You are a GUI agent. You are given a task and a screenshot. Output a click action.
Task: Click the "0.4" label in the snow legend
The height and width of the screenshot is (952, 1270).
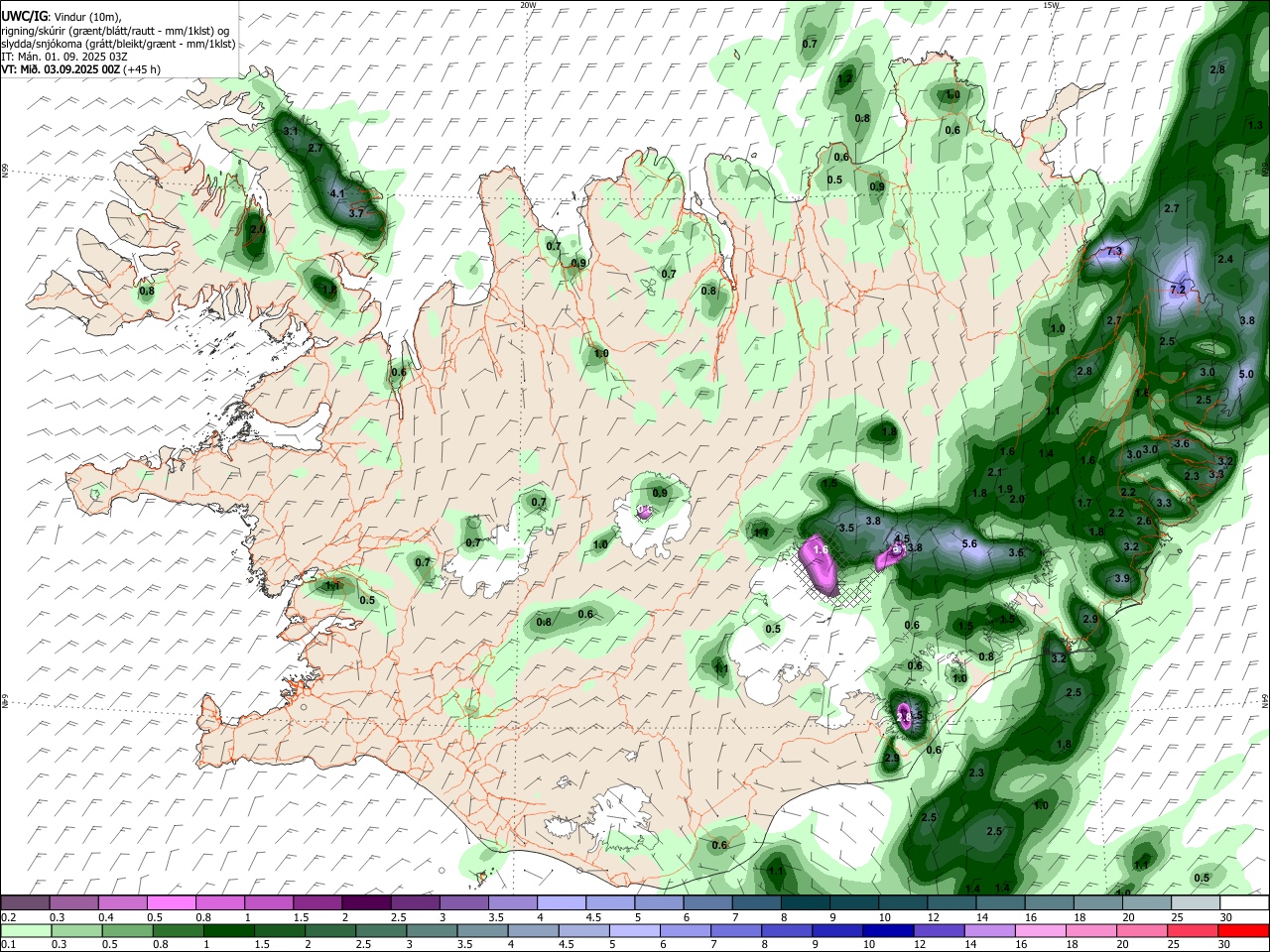106,918
